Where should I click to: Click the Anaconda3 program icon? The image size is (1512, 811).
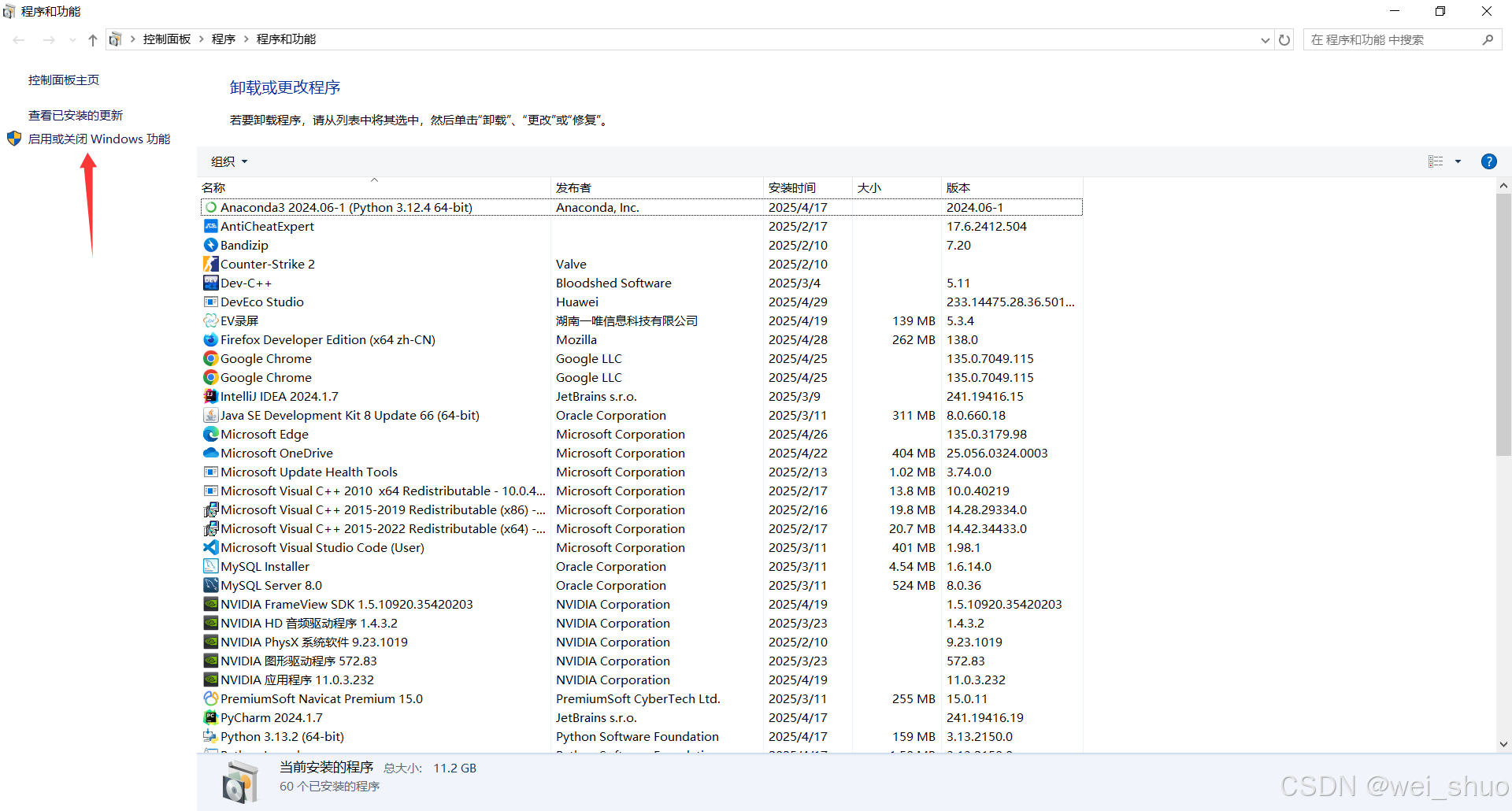211,208
